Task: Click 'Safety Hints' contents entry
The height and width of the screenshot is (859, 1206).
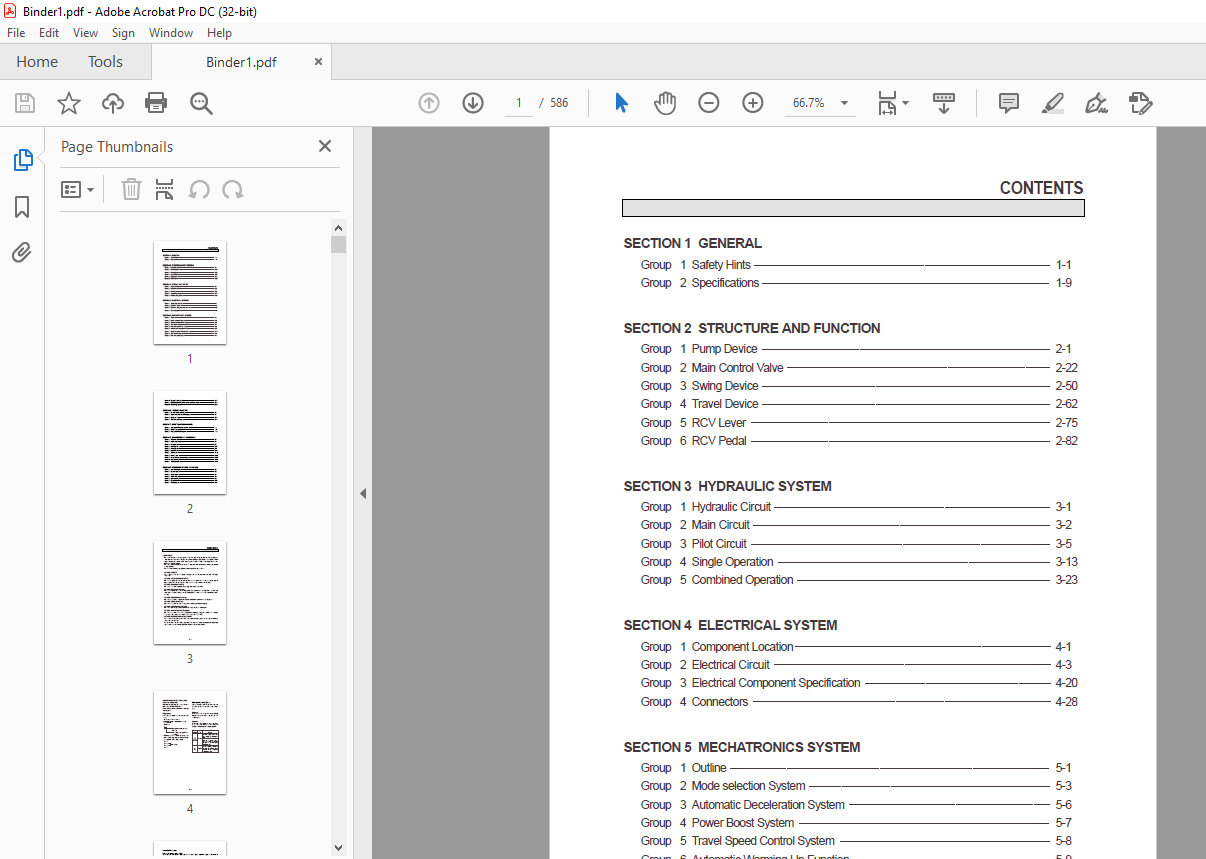Action: 720,265
